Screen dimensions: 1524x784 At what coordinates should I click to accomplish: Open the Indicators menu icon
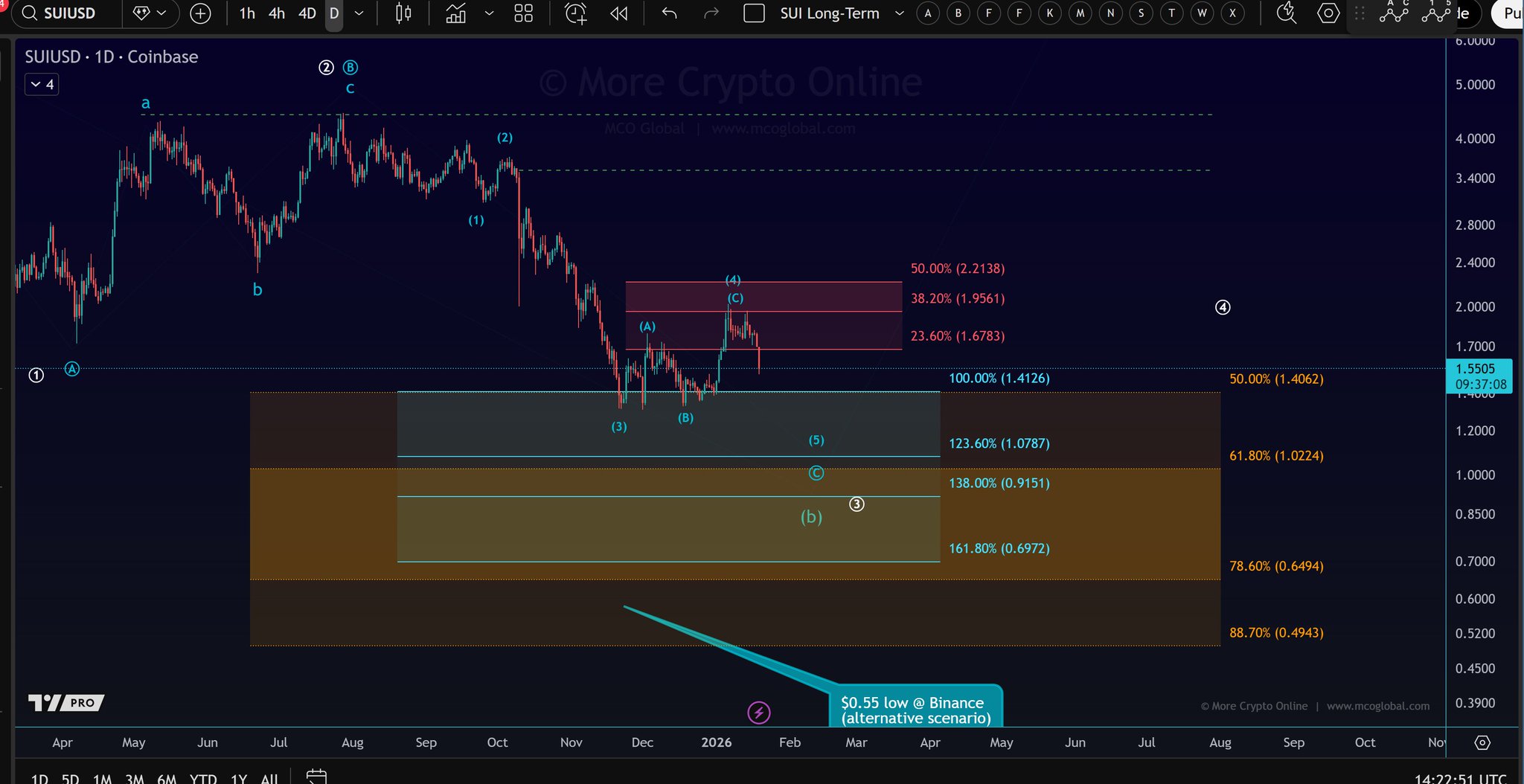pos(455,13)
